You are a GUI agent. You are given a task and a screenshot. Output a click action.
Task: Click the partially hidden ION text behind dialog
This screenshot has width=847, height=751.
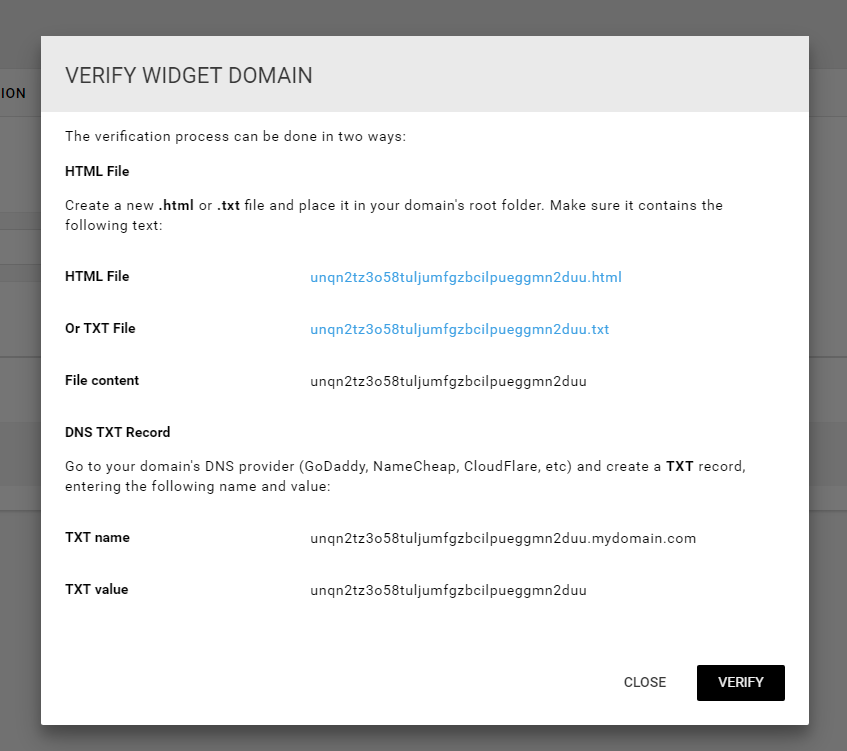(13, 93)
